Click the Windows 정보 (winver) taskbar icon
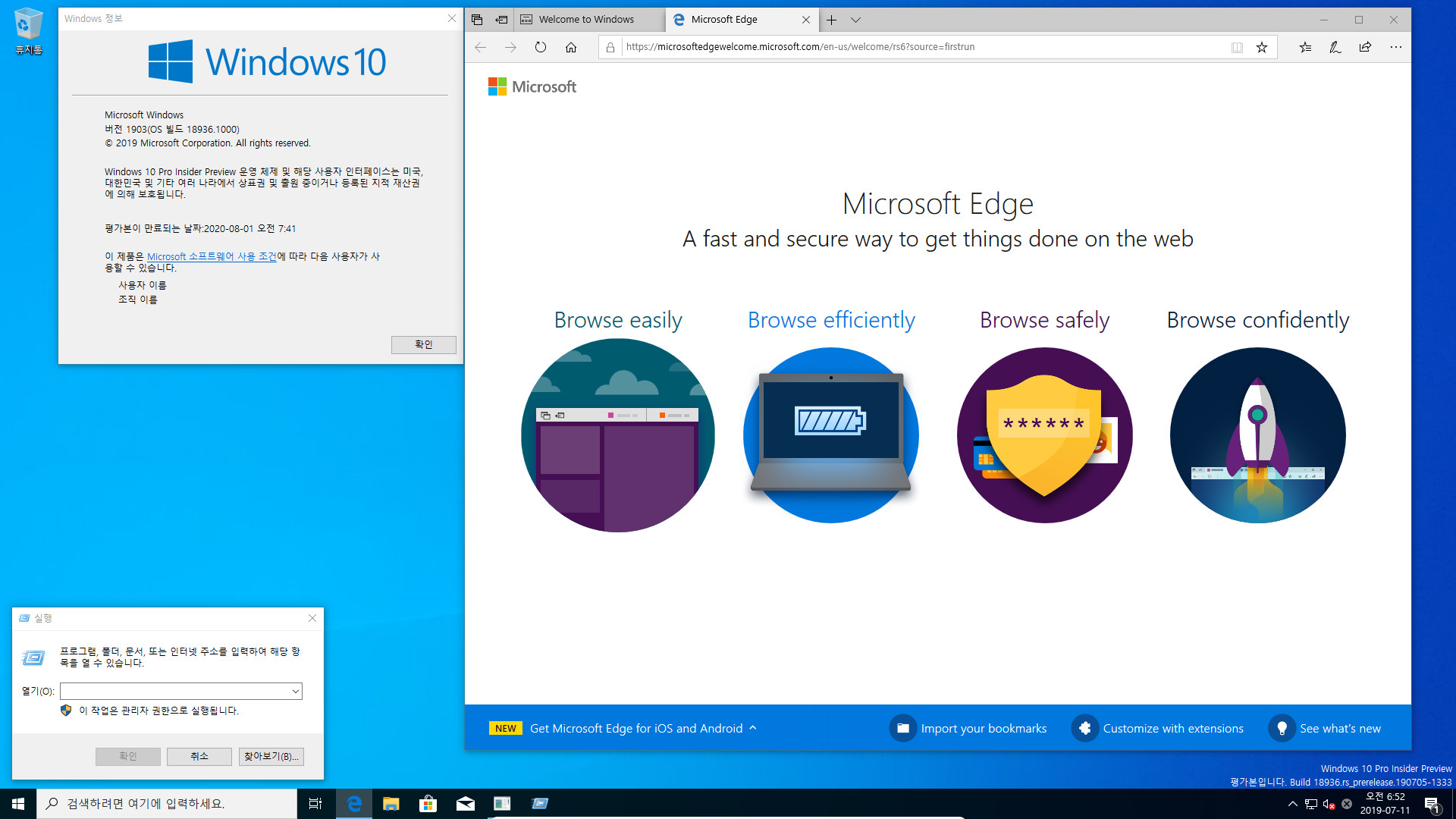The image size is (1456, 819). click(x=502, y=804)
